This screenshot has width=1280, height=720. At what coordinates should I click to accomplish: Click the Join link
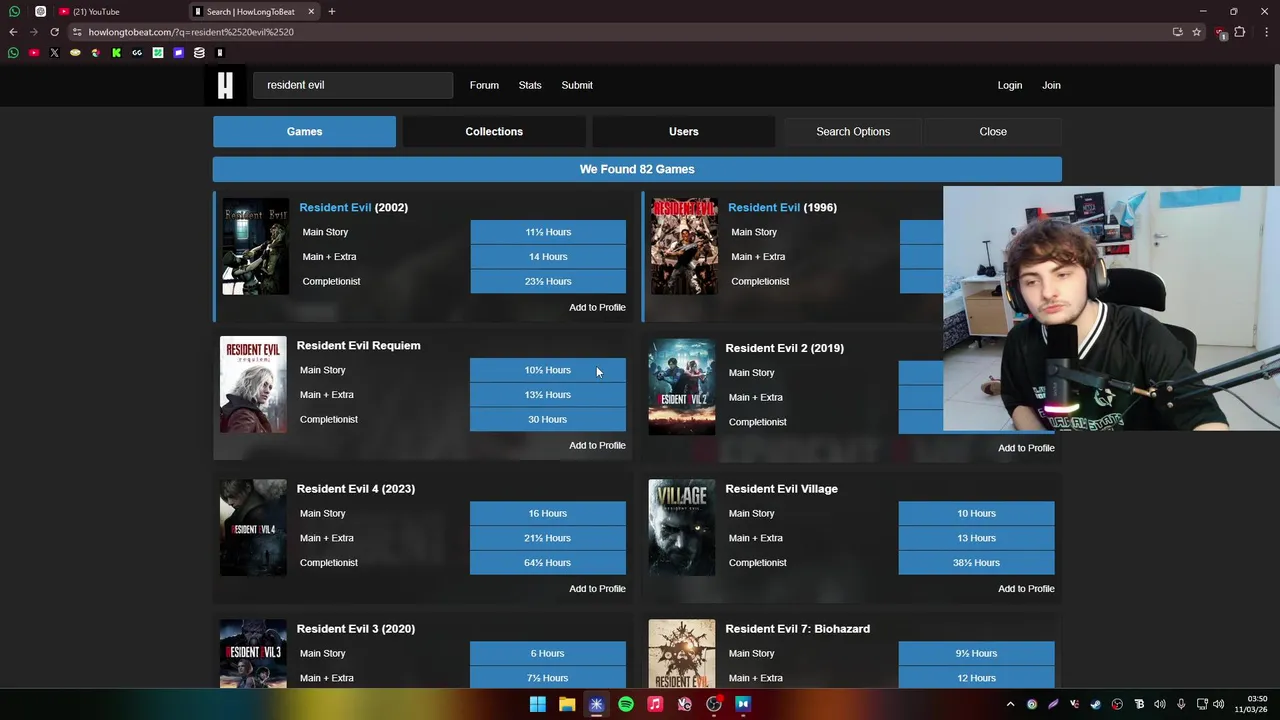1051,85
